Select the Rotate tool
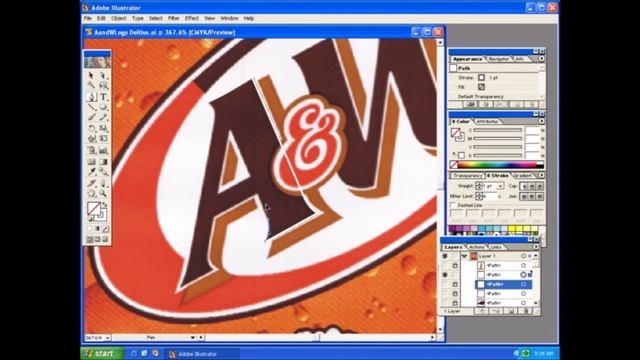This screenshot has width=640, height=360. (91, 128)
